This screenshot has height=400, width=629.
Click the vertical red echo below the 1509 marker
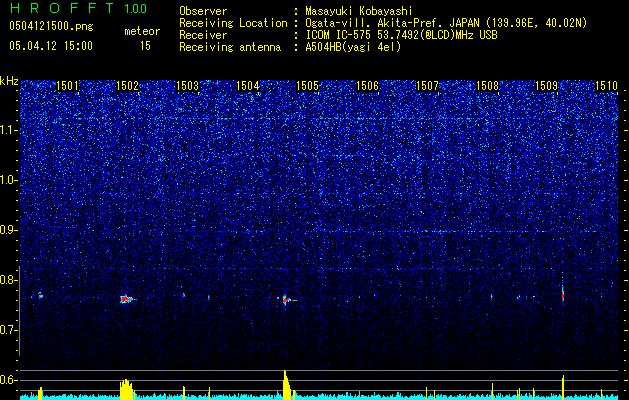pos(563,295)
